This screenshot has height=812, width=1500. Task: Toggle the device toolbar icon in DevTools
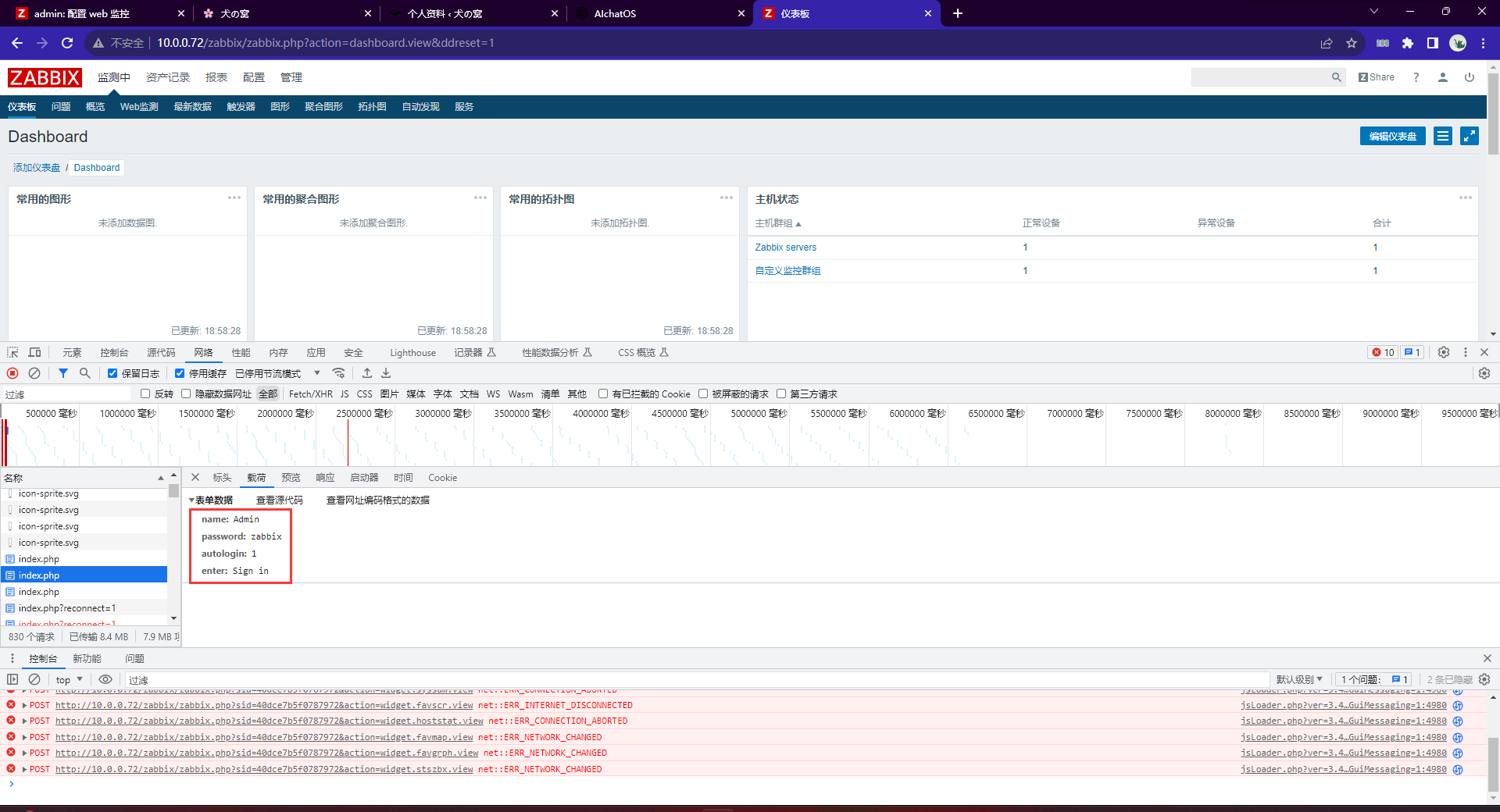pyautogui.click(x=34, y=352)
